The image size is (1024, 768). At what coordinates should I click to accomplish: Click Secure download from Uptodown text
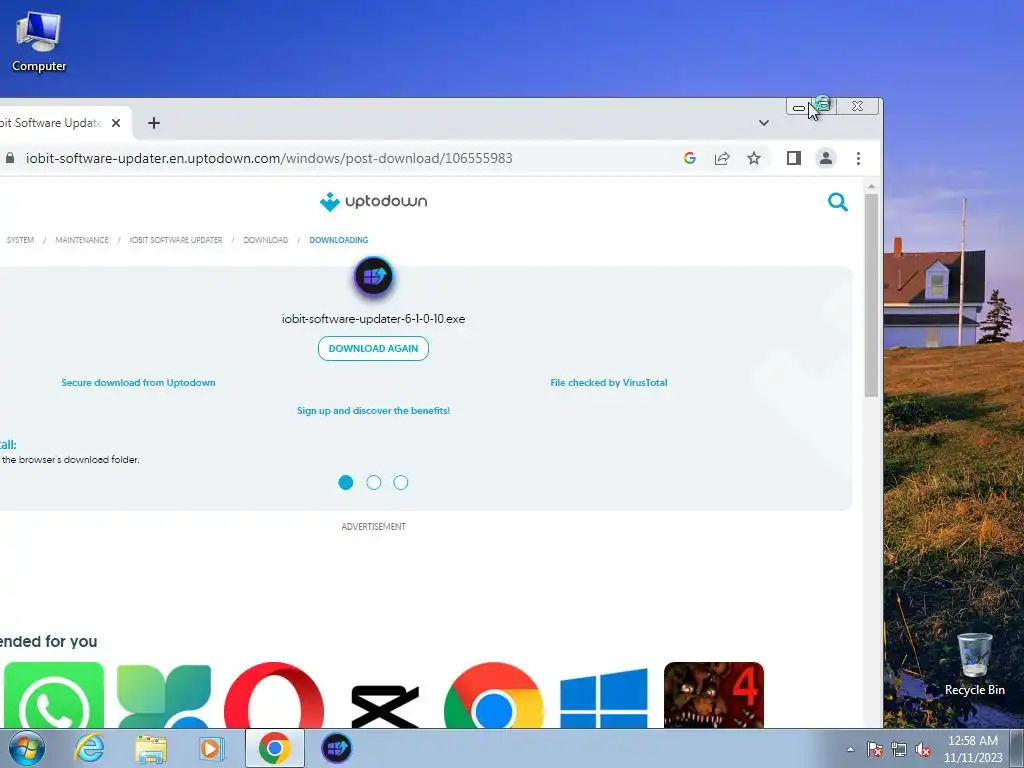pos(138,383)
